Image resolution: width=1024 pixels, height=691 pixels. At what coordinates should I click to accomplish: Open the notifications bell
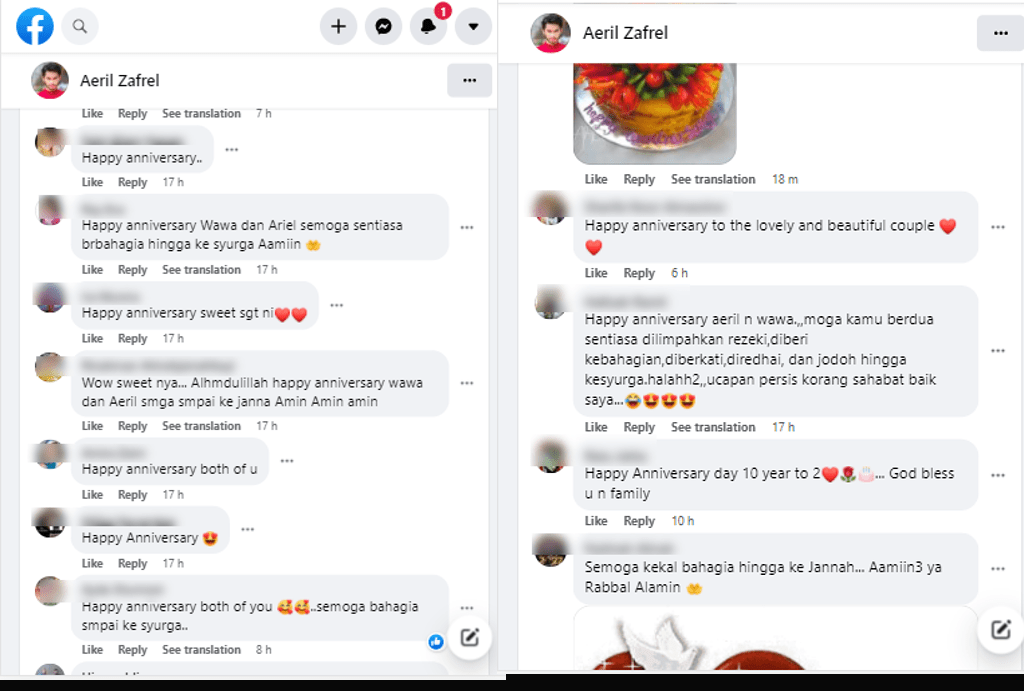point(428,26)
